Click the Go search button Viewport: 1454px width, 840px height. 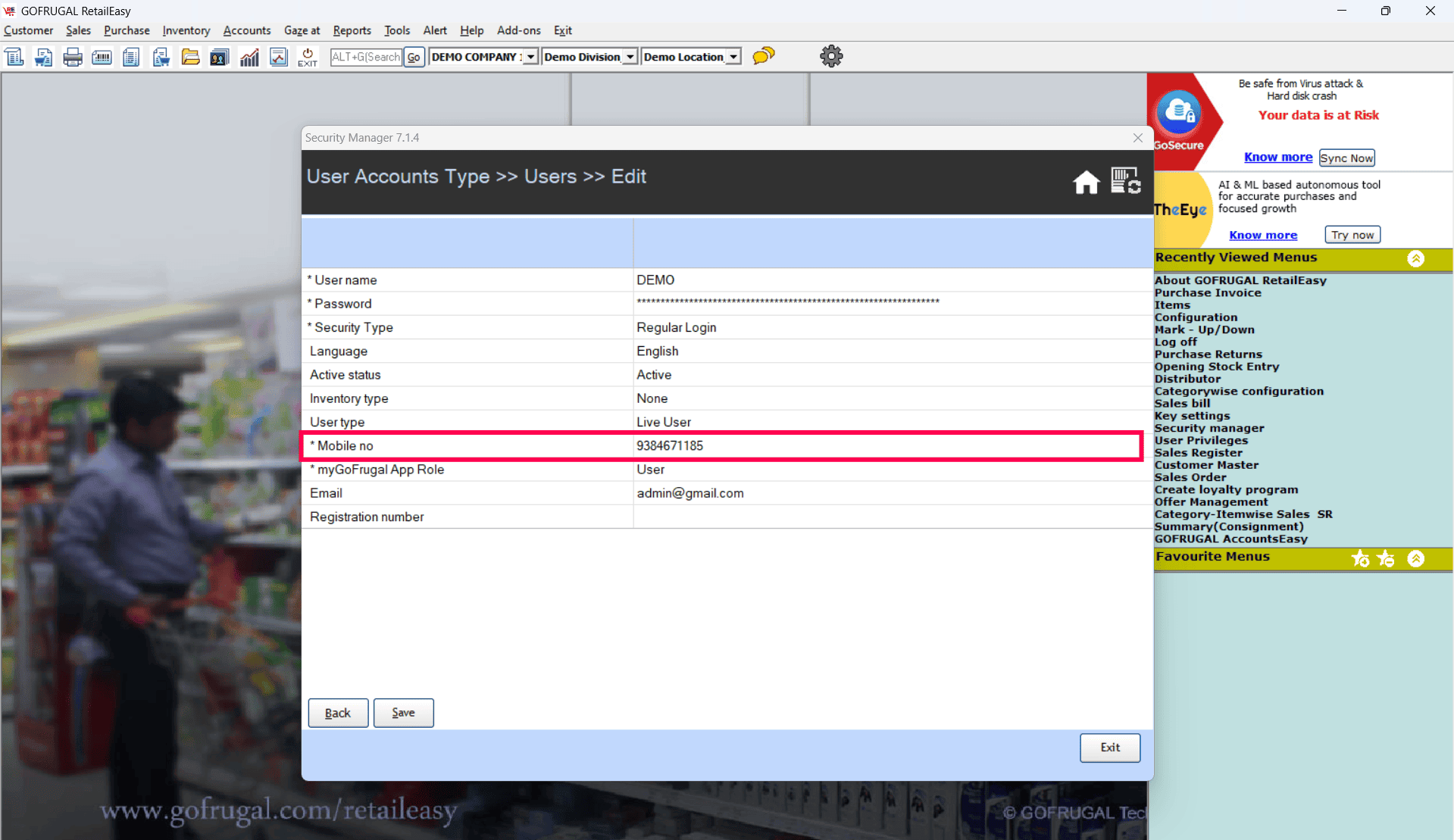414,57
